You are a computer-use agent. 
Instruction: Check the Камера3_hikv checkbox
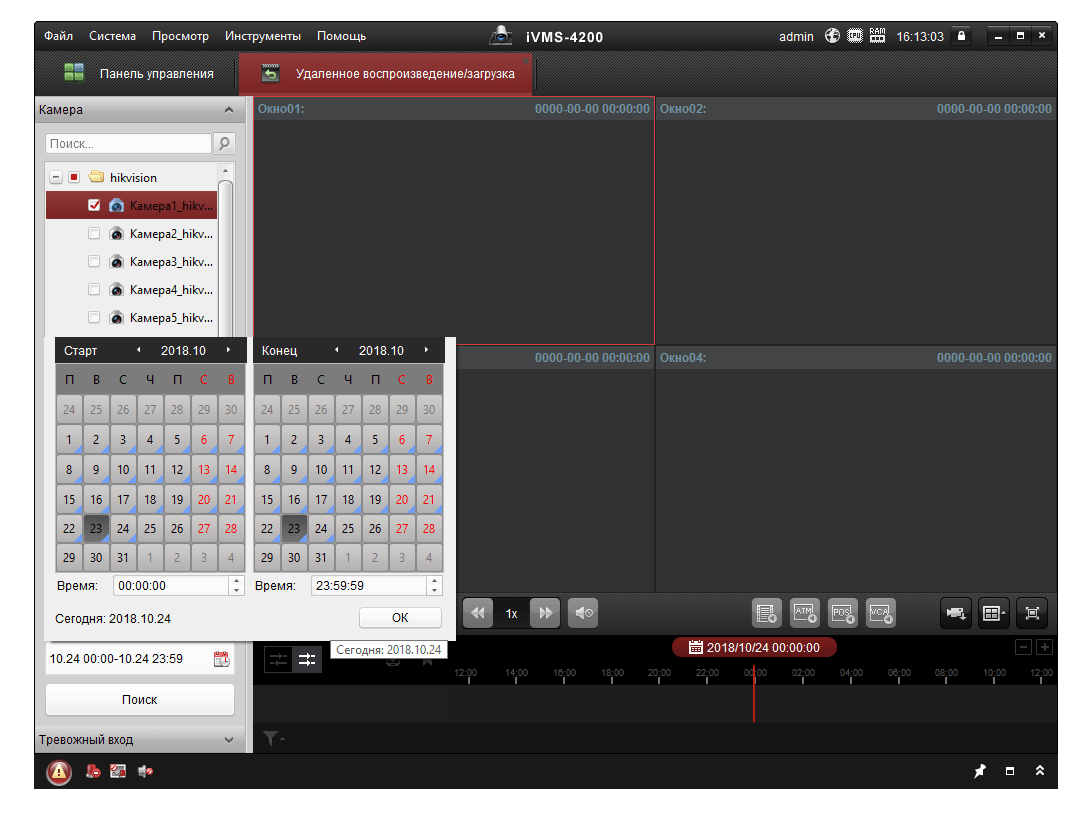[94, 261]
